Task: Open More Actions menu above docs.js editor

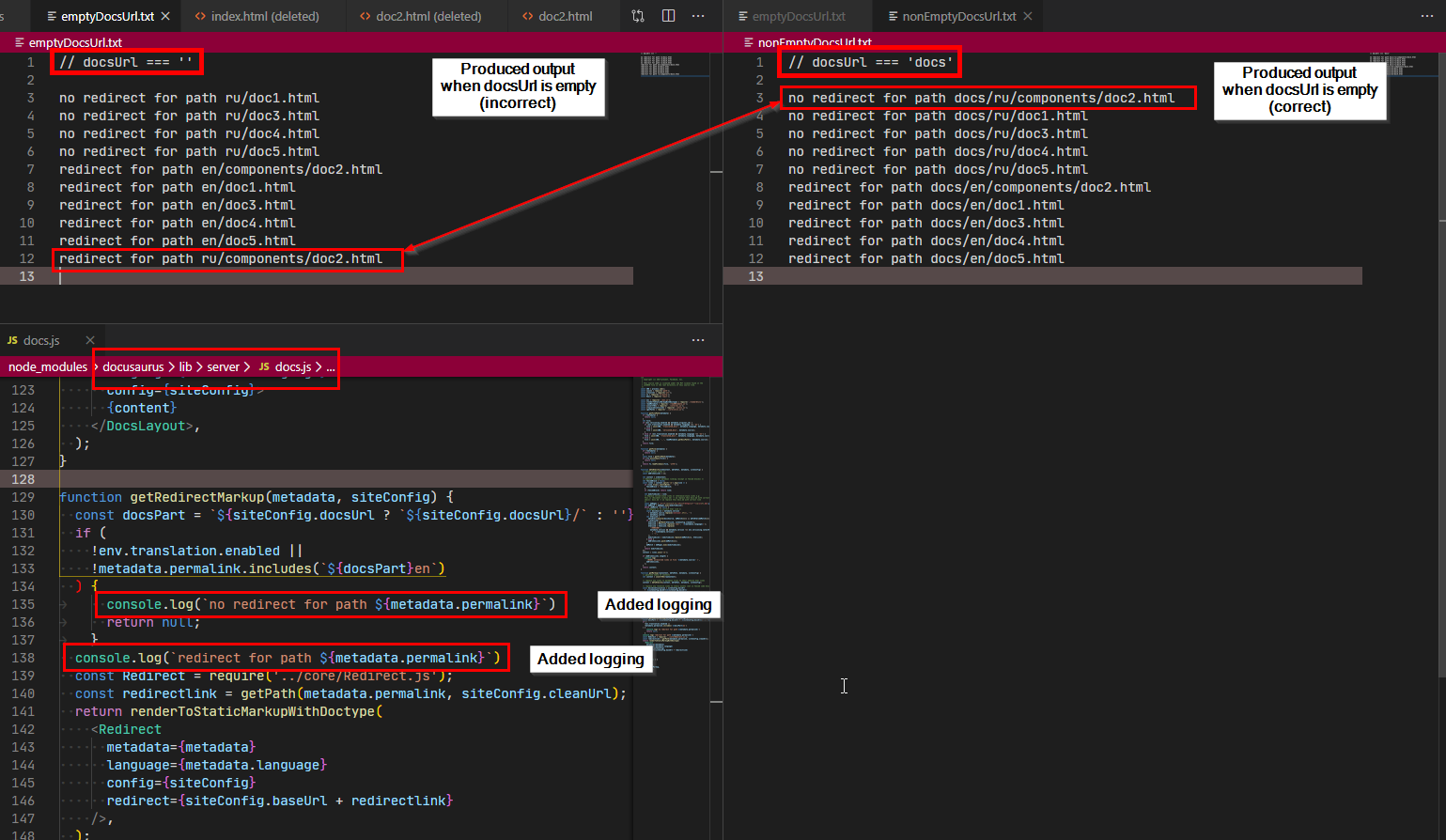Action: 698,340
